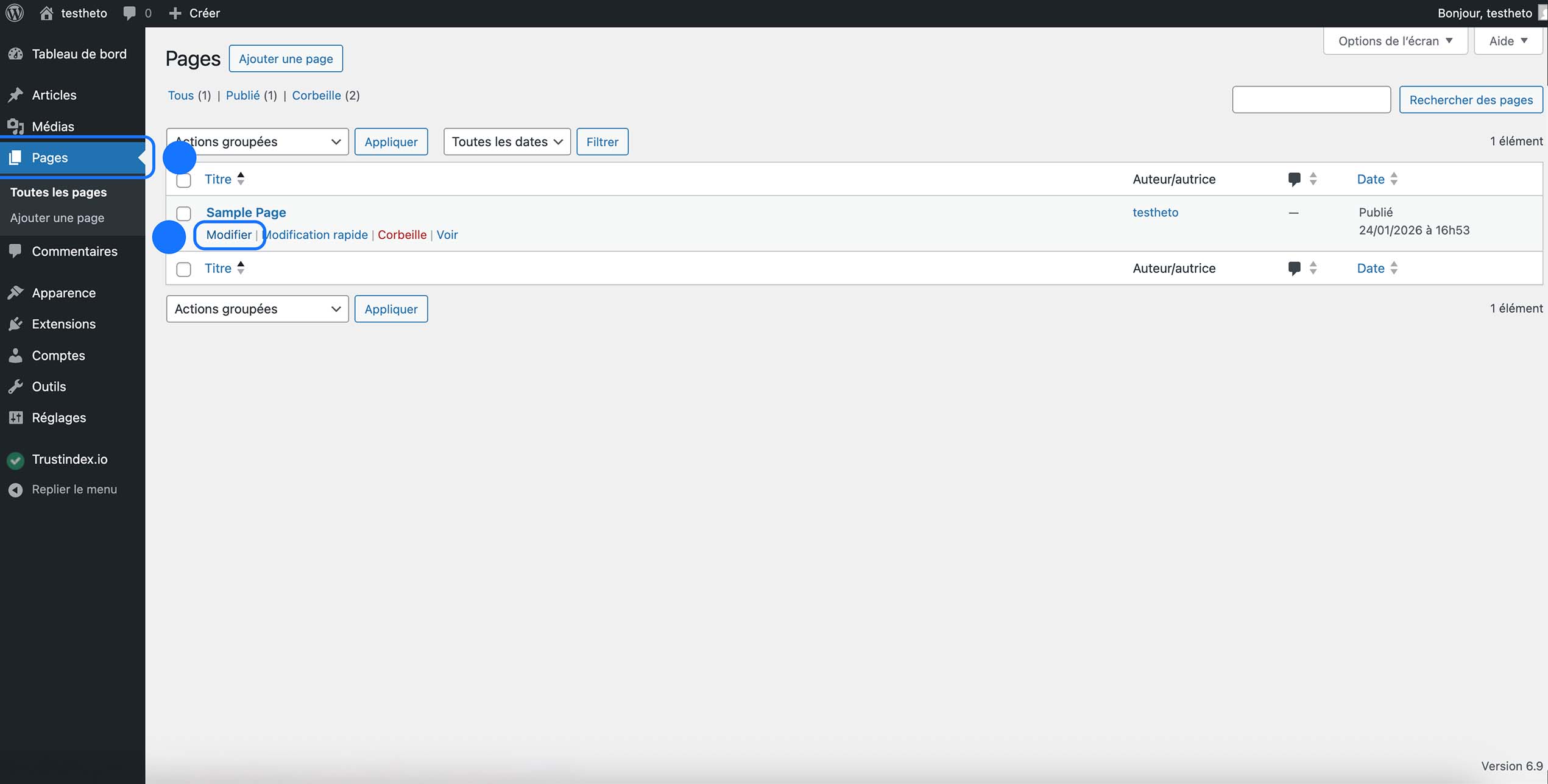Click the Trustindex.io green check icon
This screenshot has height=784, width=1548.
pos(16,460)
